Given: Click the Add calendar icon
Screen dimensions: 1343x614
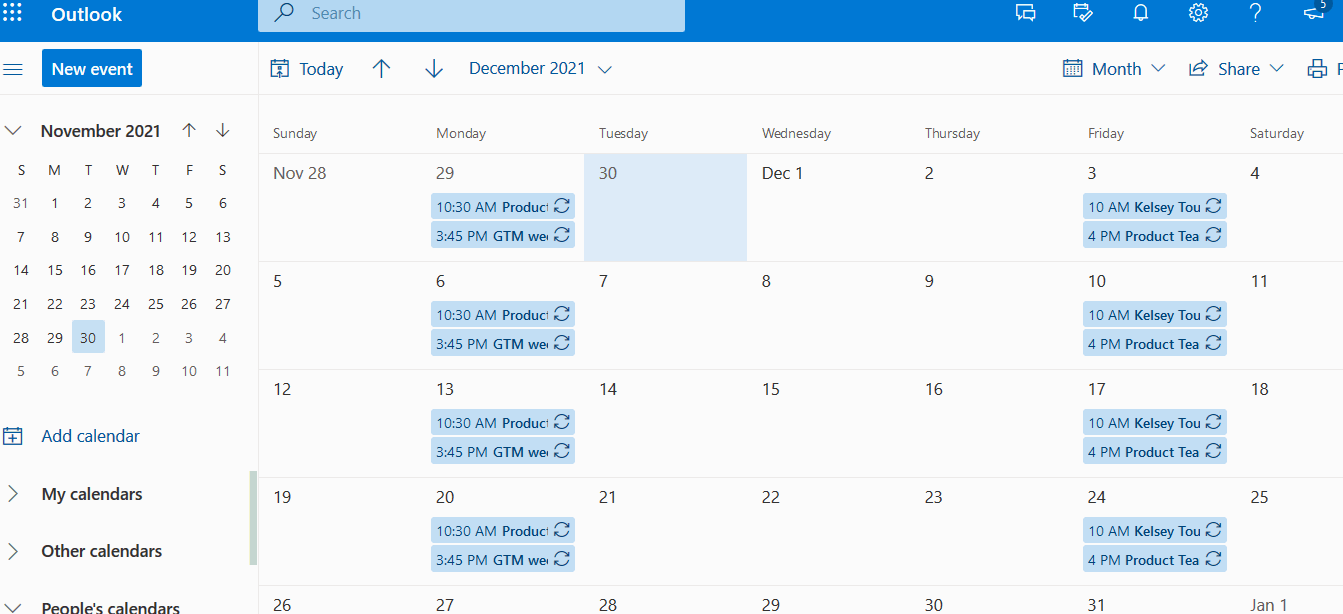Looking at the screenshot, I should tap(13, 435).
